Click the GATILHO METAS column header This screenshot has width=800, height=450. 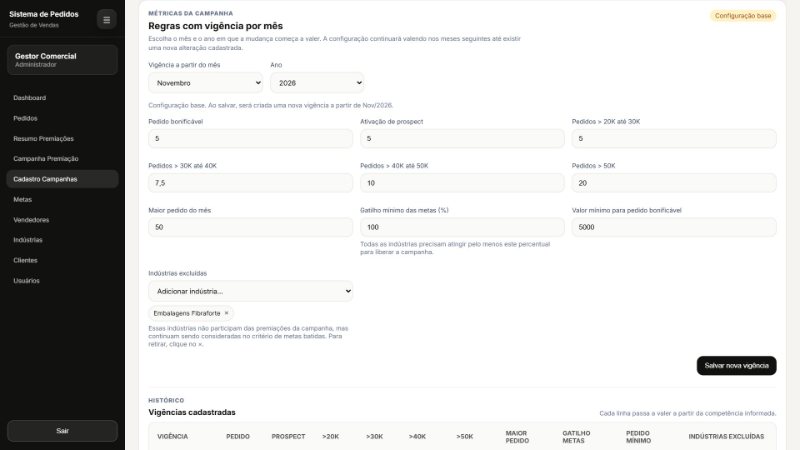coord(576,437)
